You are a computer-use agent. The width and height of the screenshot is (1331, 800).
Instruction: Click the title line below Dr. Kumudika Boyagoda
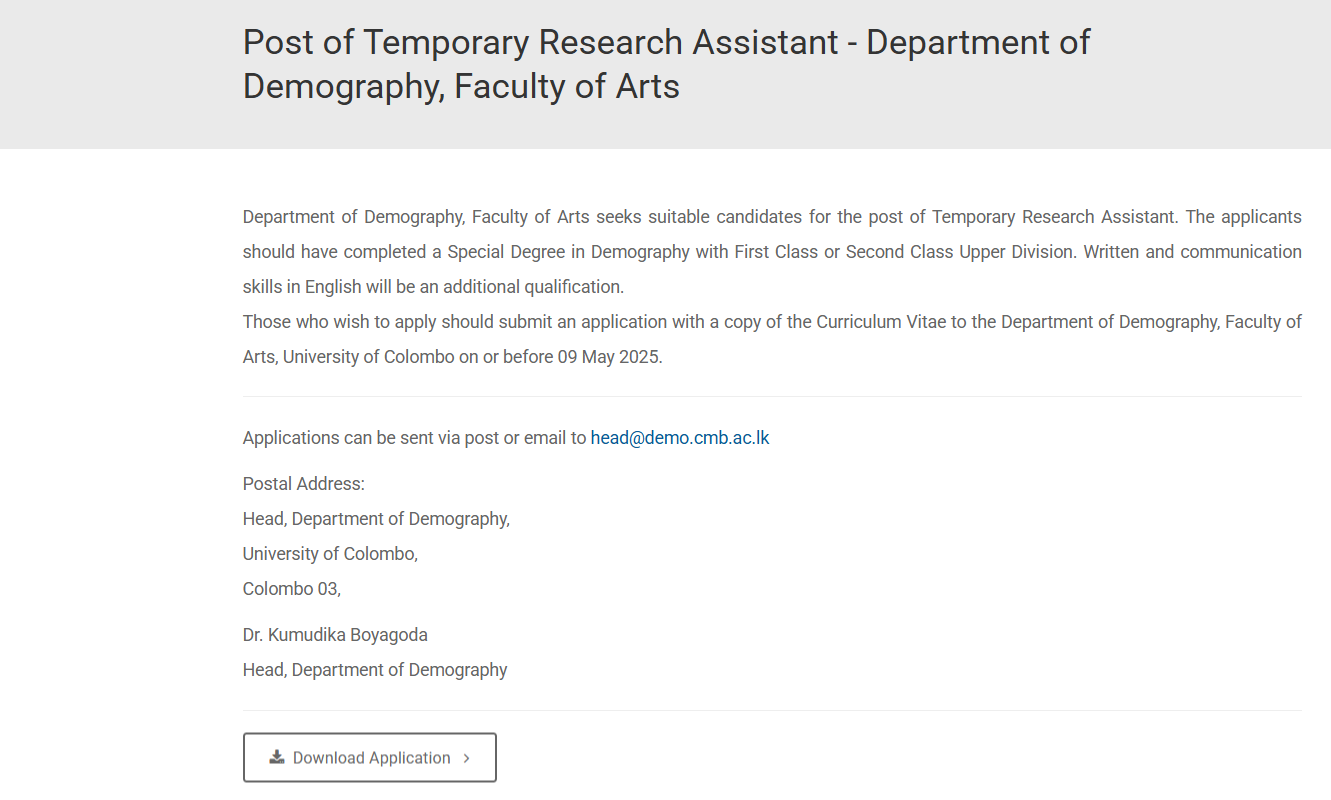tap(375, 670)
